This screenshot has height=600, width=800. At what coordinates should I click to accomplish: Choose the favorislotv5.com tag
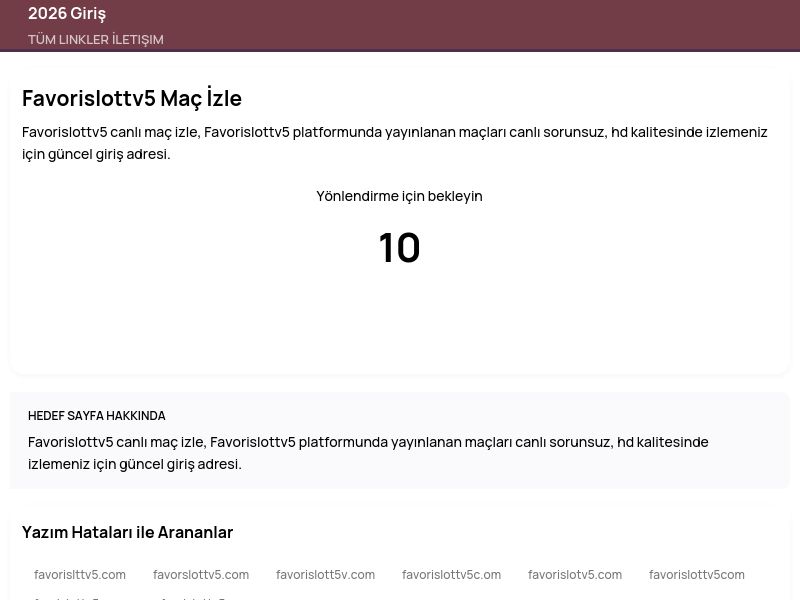point(575,574)
